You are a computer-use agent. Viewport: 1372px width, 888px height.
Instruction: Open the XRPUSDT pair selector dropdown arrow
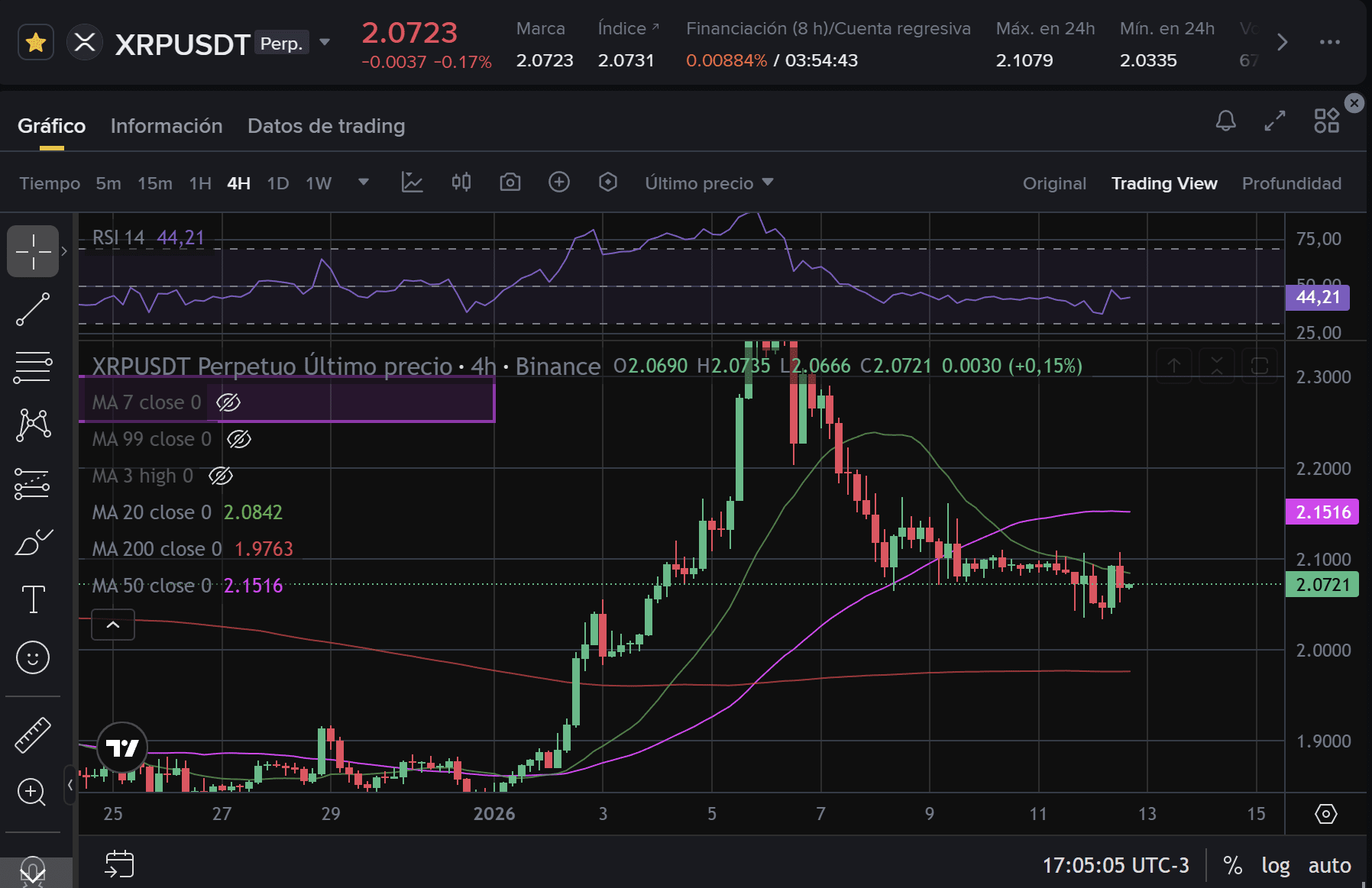click(325, 42)
